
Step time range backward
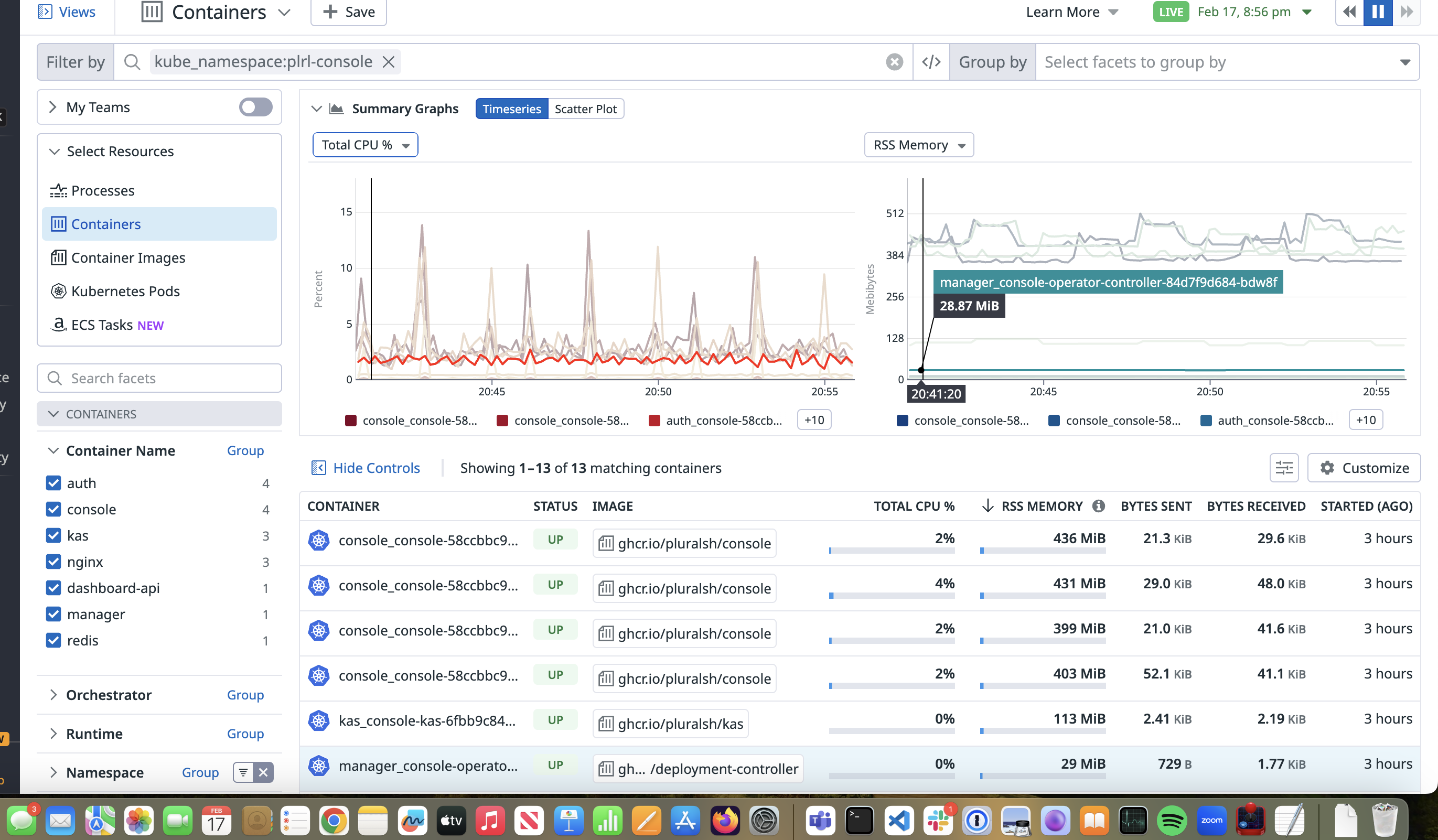(1349, 12)
